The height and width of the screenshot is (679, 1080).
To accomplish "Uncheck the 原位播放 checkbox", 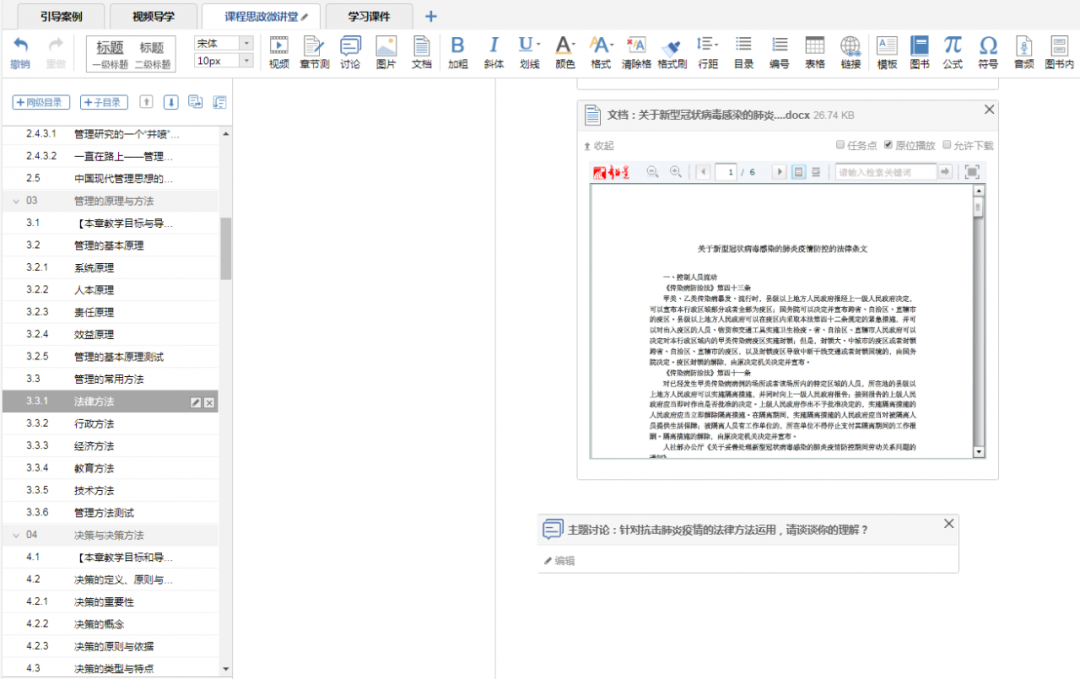I will [888, 145].
